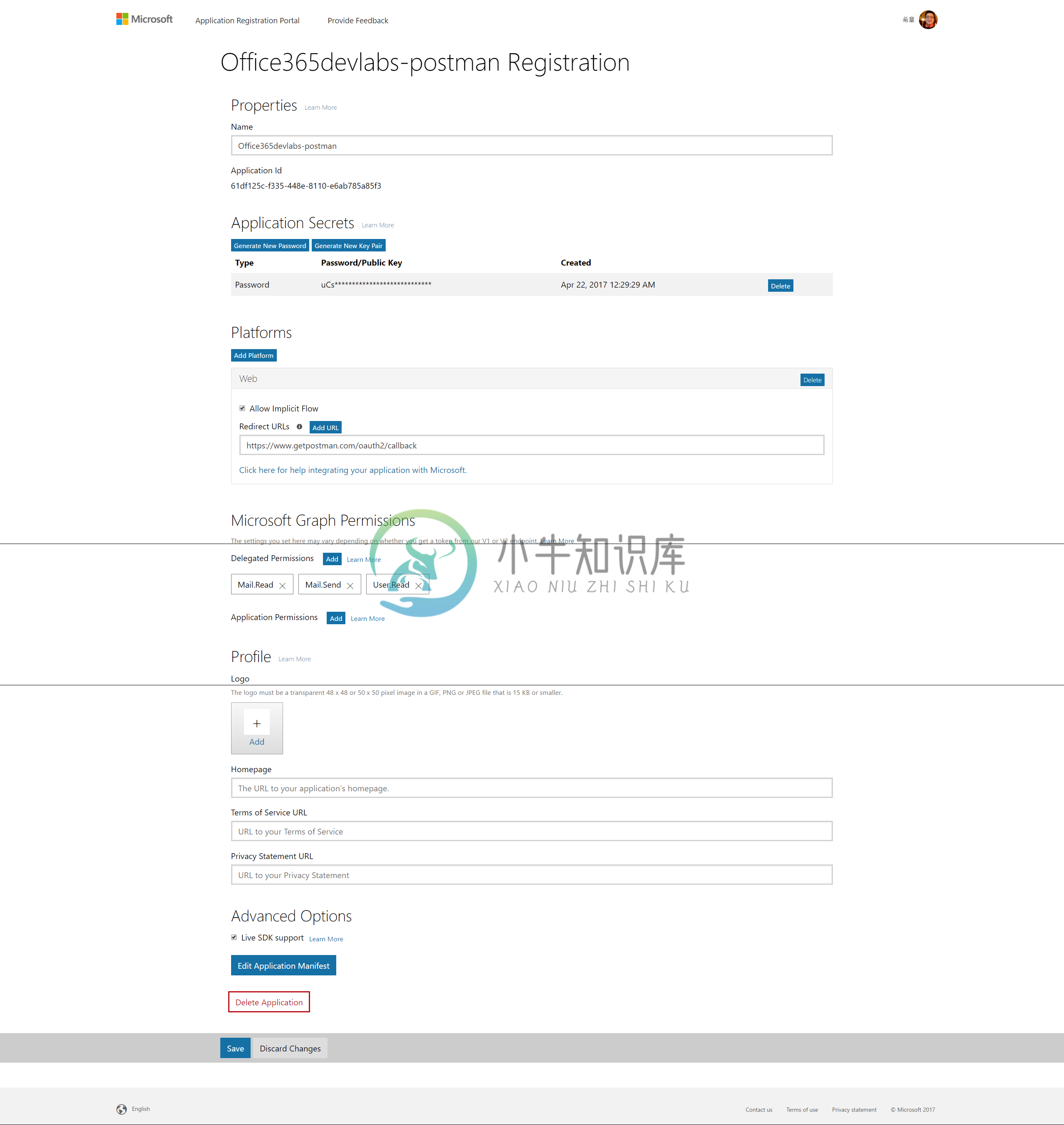Screen dimensions: 1064x1125
Task: Click the Add link under the logo box
Action: pyautogui.click(x=256, y=742)
